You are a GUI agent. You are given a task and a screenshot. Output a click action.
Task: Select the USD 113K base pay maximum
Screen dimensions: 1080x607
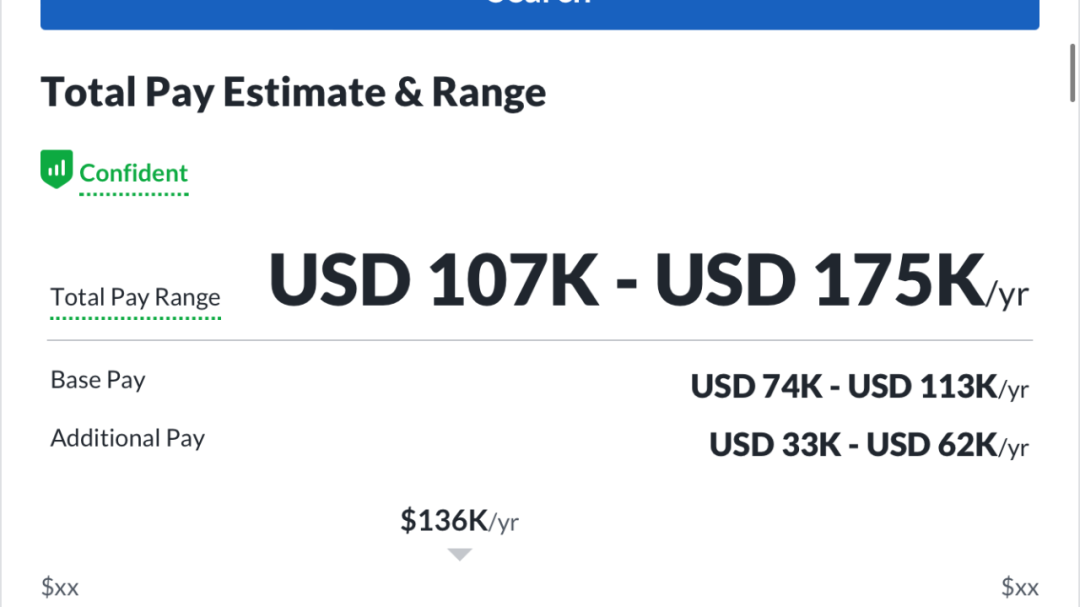tap(922, 387)
